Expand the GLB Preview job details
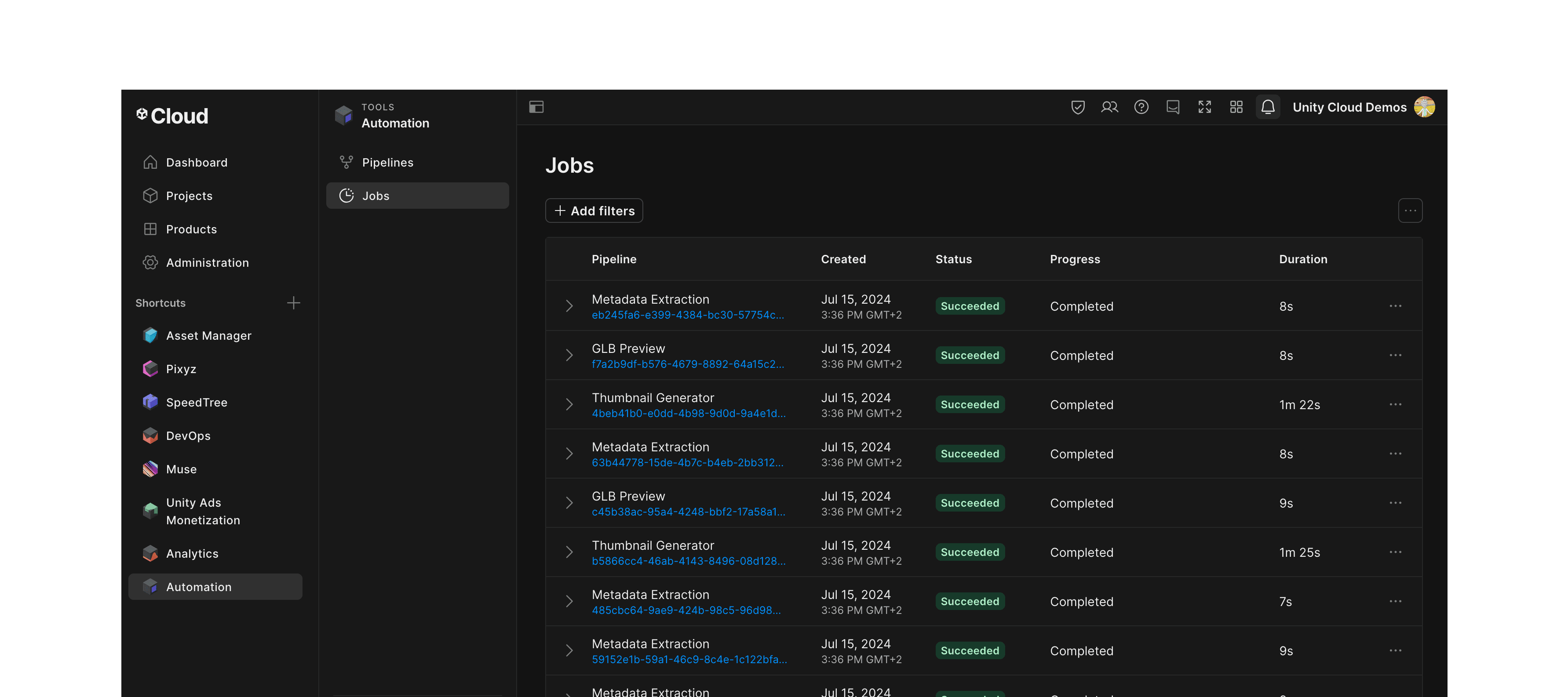The width and height of the screenshot is (1568, 697). click(569, 355)
